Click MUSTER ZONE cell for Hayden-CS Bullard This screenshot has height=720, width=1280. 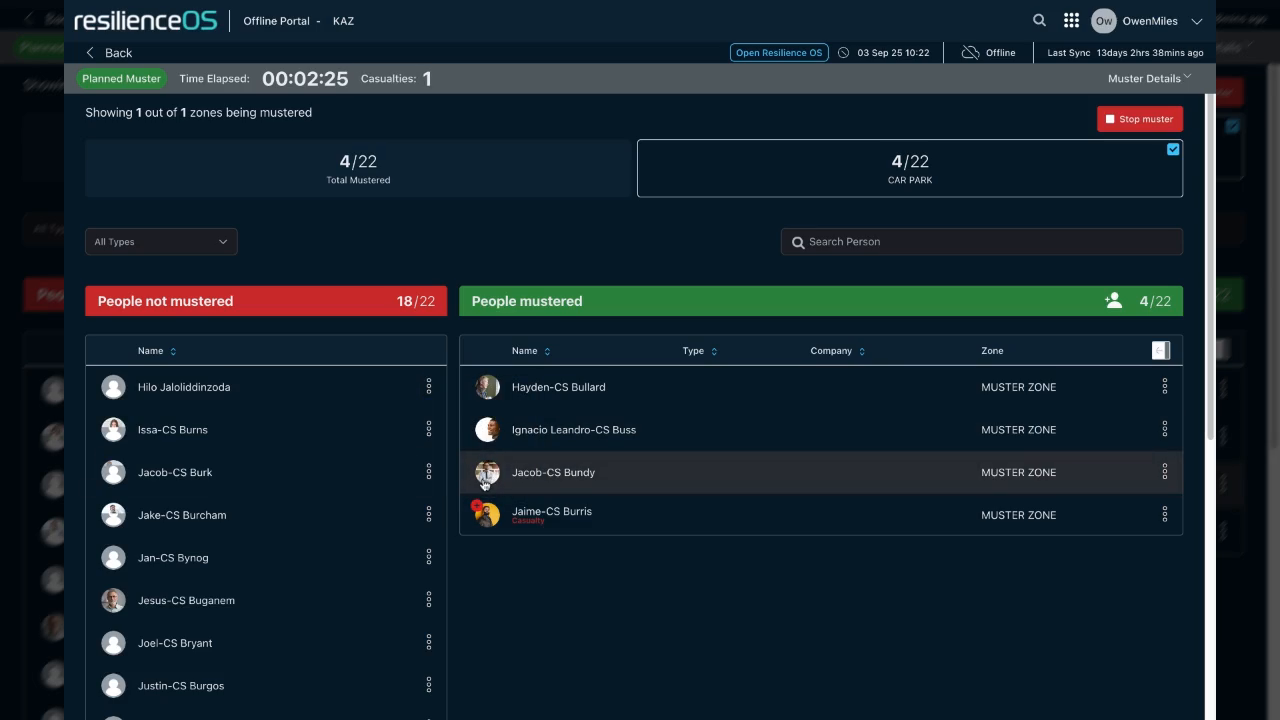pos(1018,387)
